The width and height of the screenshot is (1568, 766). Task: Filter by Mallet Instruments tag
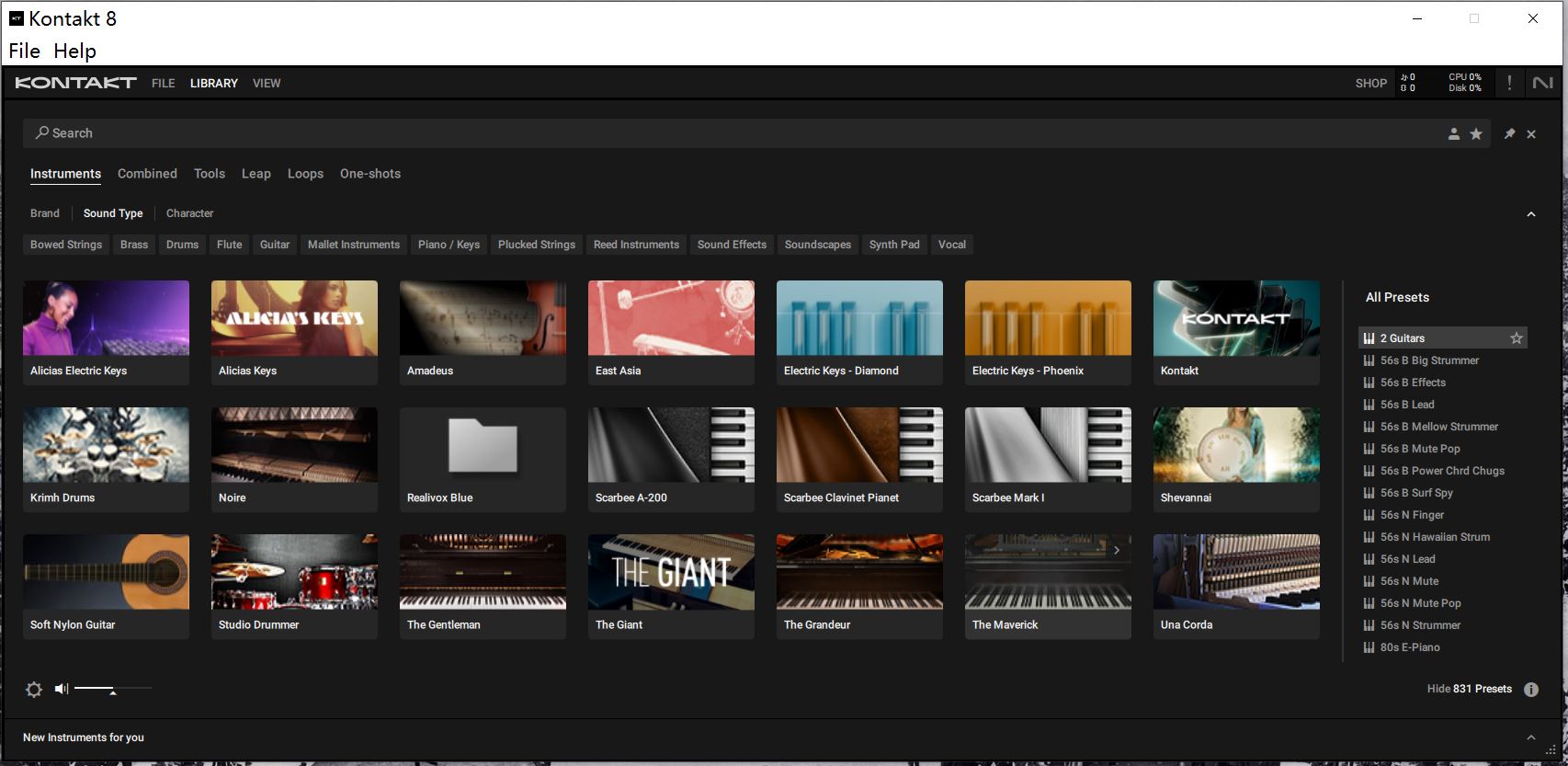(x=354, y=245)
